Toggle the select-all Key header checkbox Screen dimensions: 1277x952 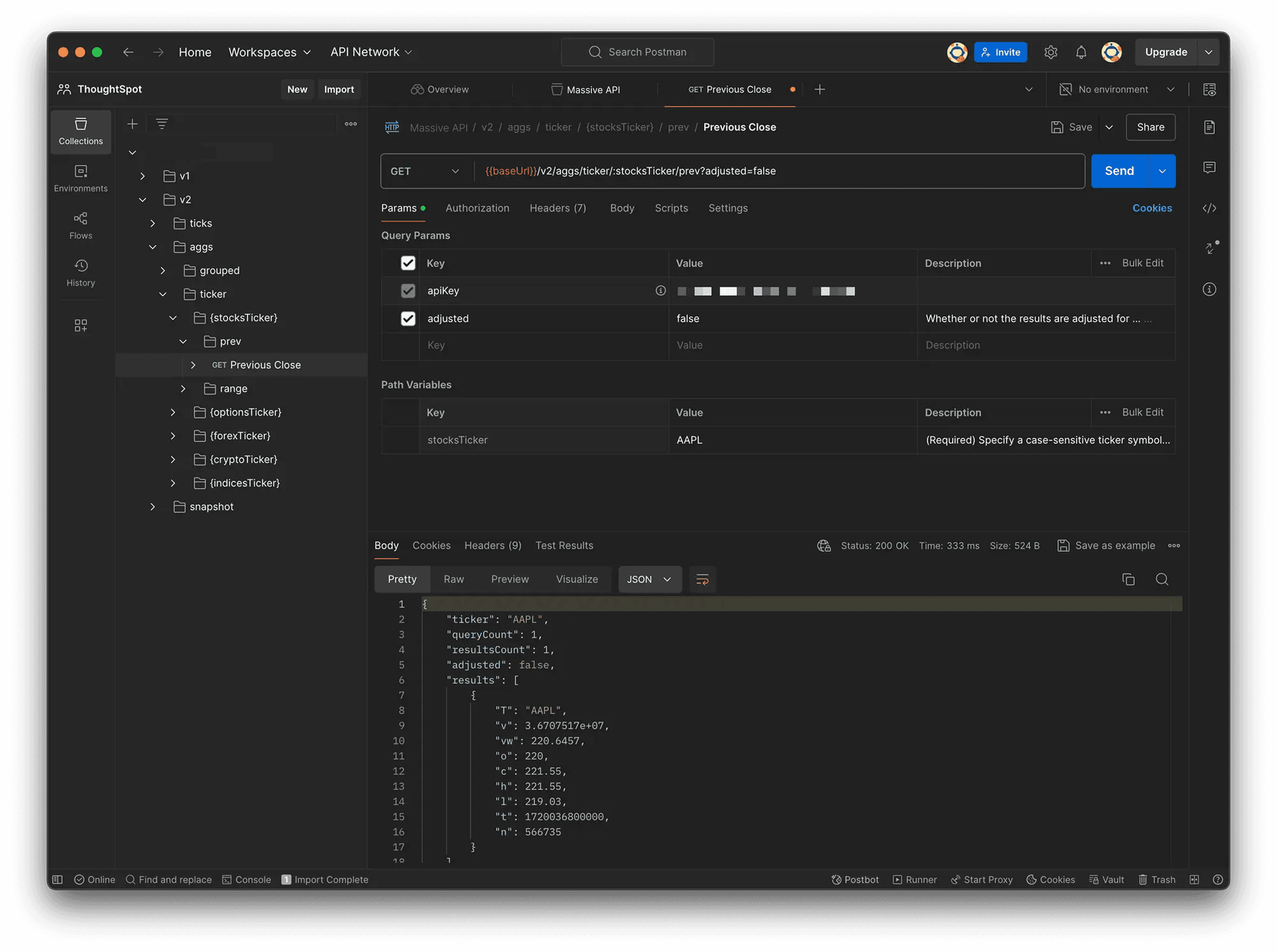(x=408, y=263)
